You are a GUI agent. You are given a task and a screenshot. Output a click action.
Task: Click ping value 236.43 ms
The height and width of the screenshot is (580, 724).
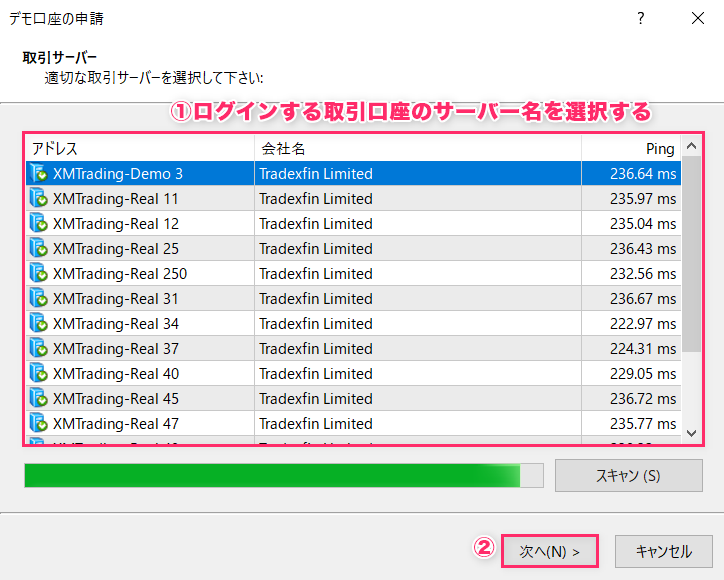pos(643,248)
